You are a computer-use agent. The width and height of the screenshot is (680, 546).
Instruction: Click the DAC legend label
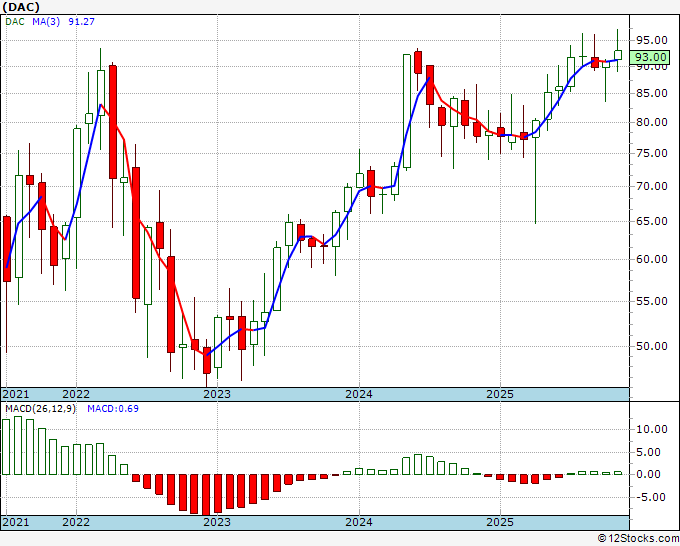point(15,22)
